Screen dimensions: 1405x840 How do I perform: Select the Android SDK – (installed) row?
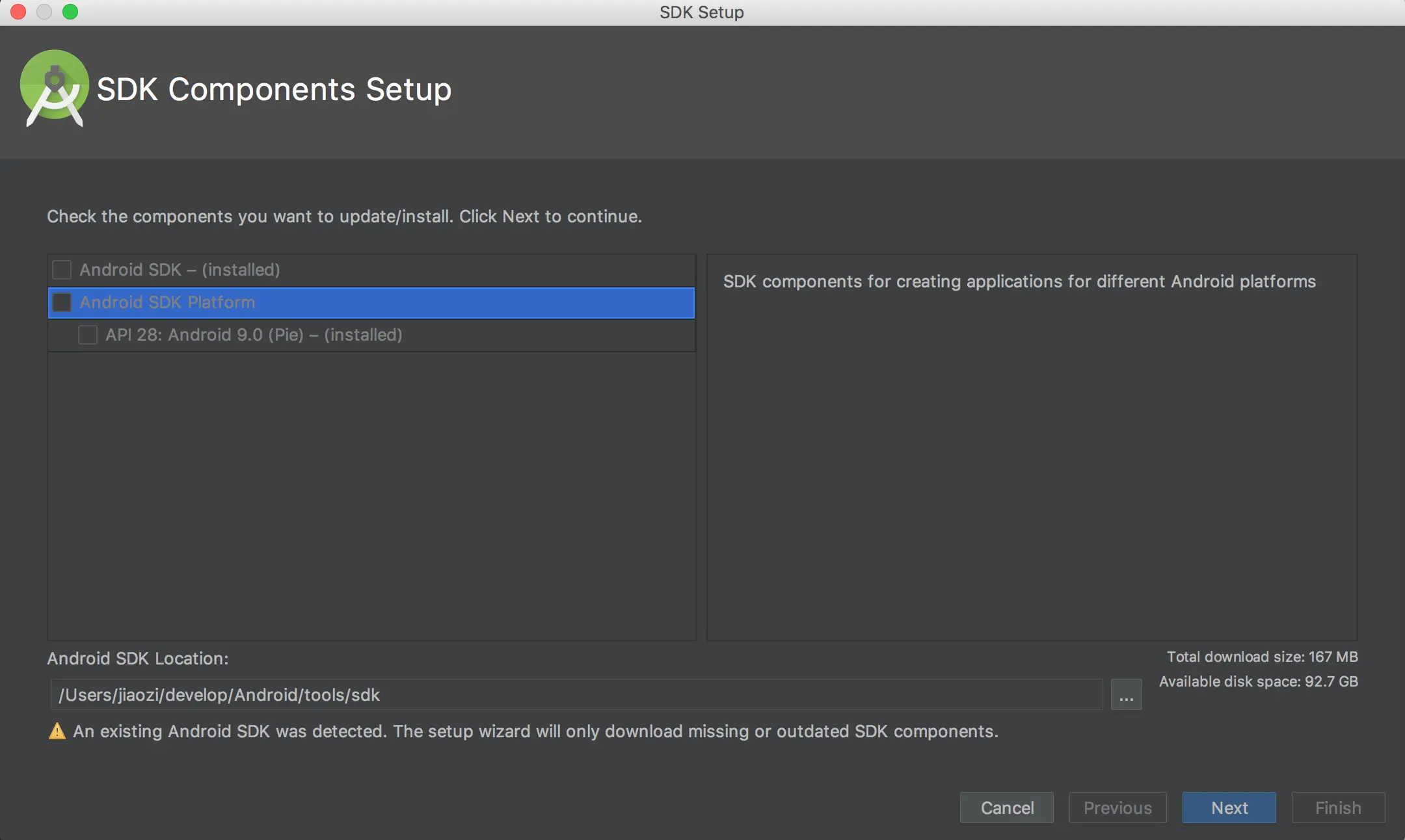(180, 270)
